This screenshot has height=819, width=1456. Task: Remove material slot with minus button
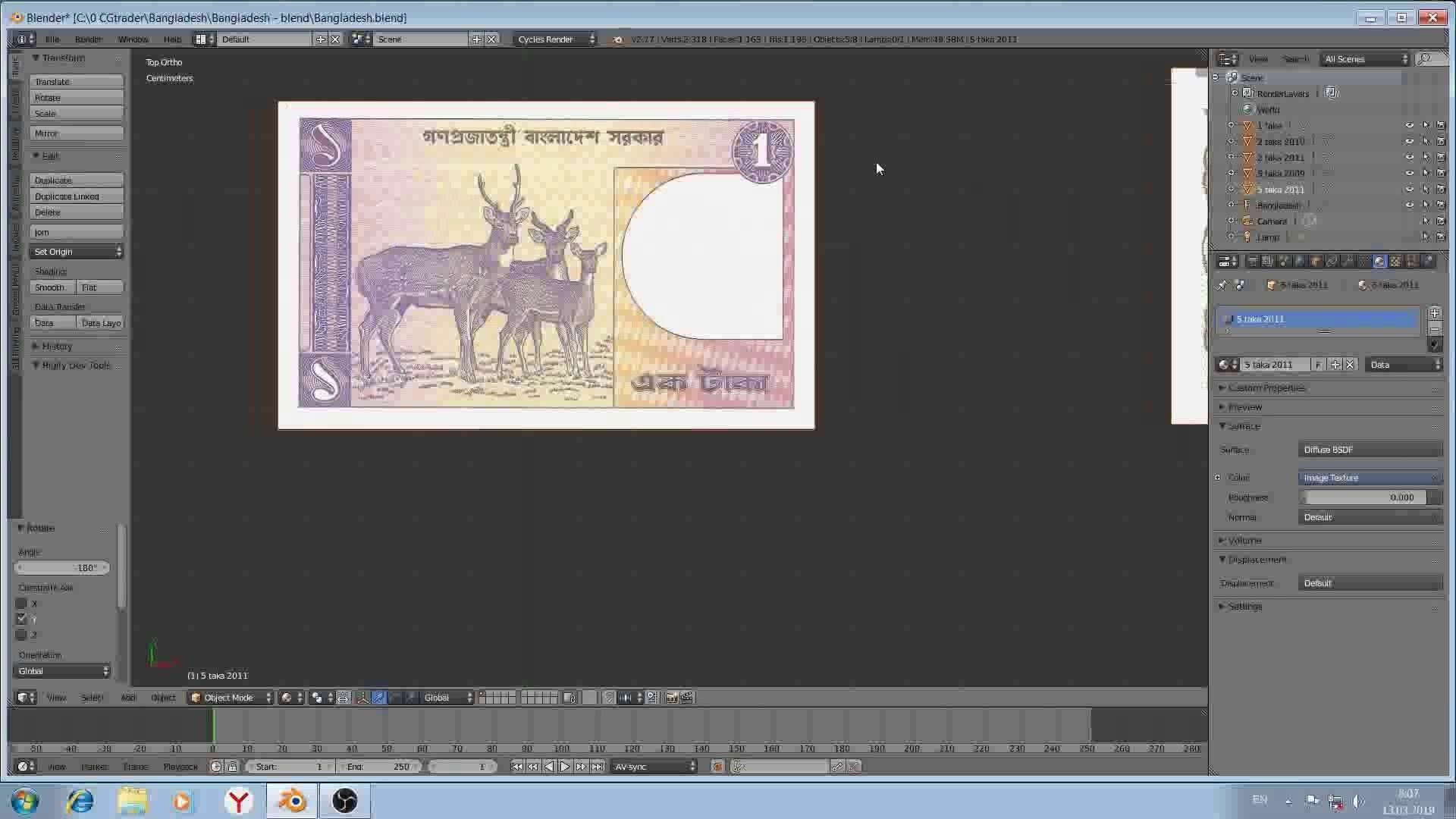coord(1434,329)
